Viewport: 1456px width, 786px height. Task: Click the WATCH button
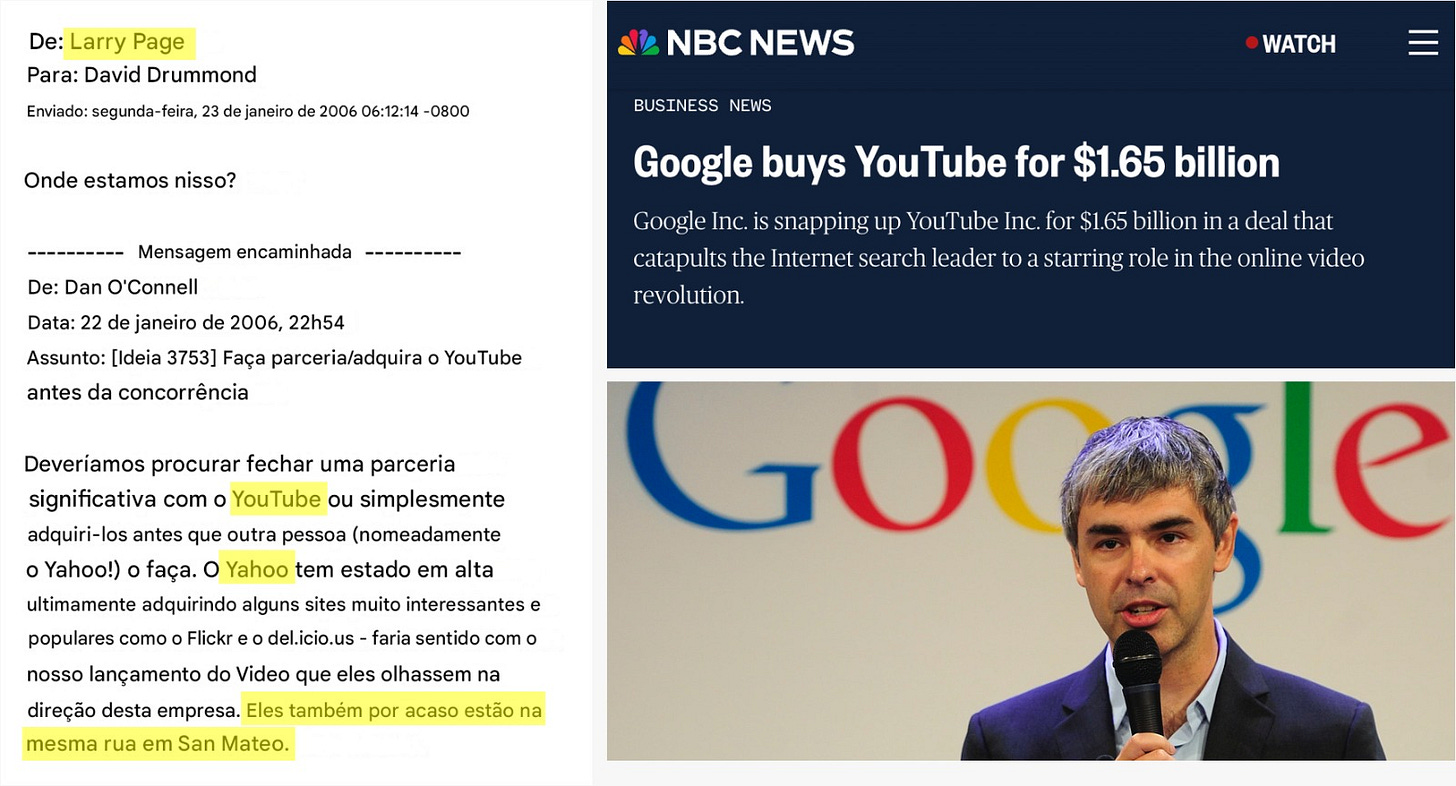point(1290,43)
